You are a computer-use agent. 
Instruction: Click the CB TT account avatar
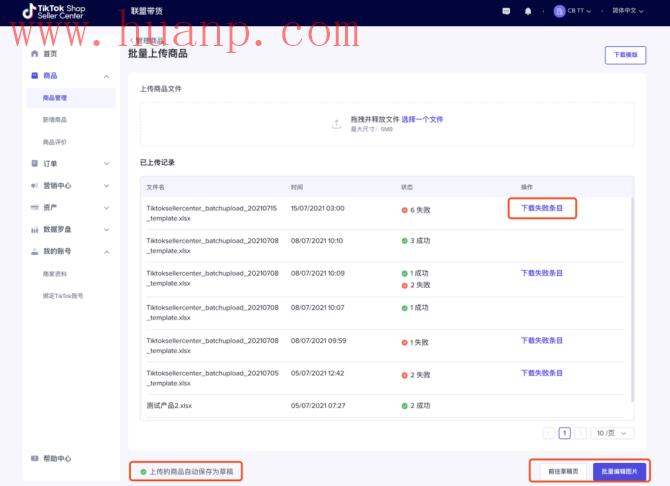559,11
